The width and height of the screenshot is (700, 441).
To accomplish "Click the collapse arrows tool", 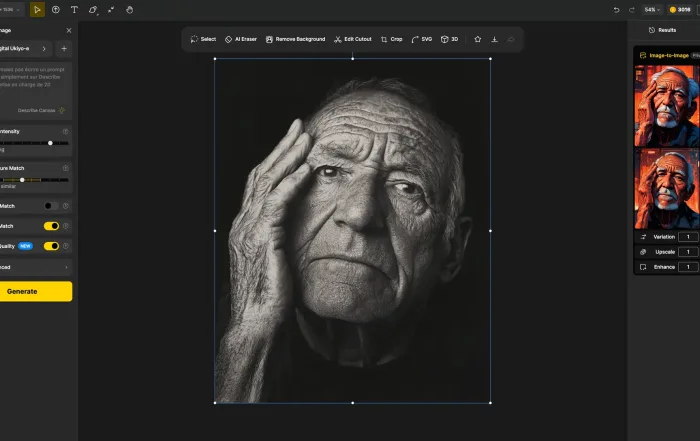I will pos(111,9).
